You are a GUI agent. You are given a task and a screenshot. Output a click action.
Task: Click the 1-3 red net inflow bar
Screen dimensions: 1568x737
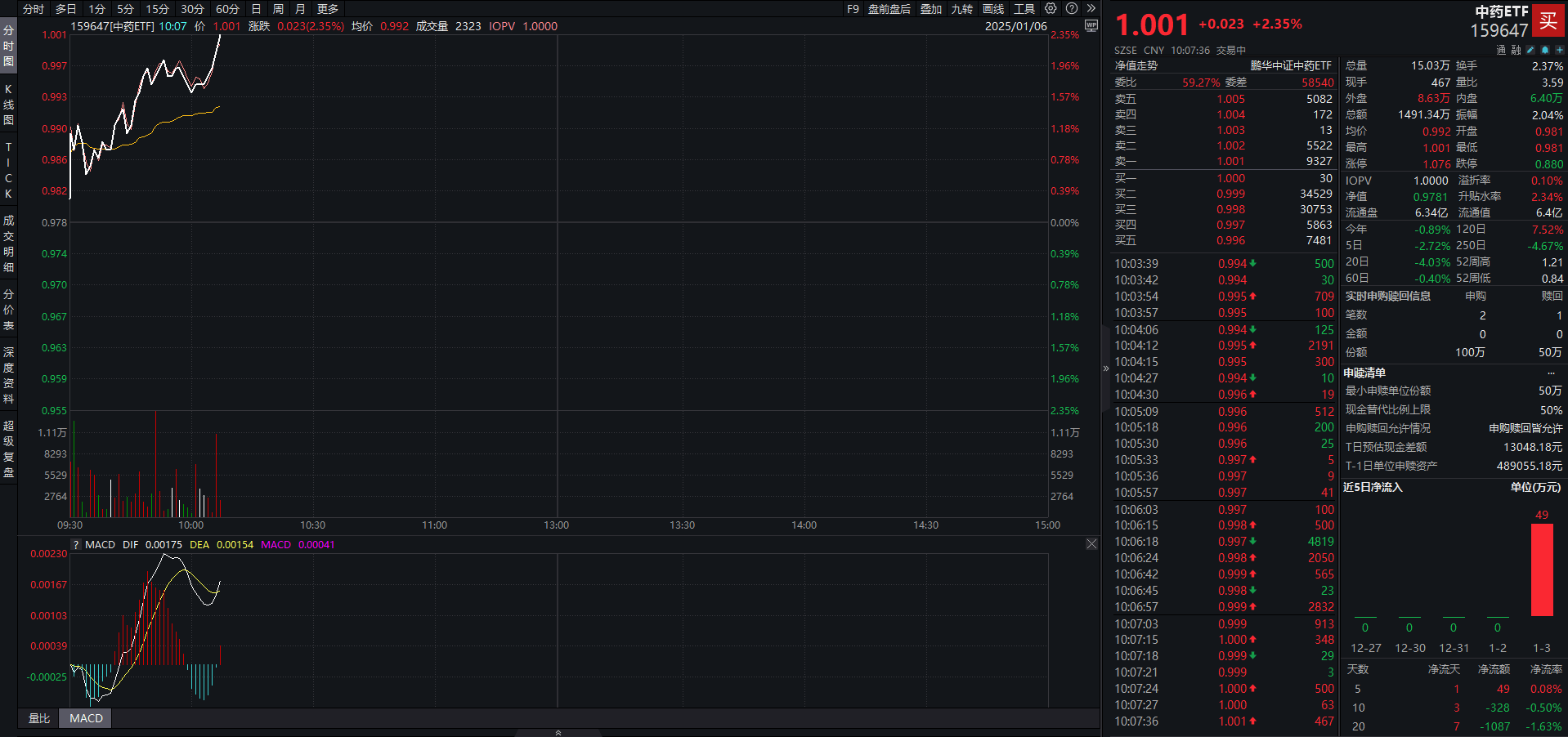tap(1542, 570)
